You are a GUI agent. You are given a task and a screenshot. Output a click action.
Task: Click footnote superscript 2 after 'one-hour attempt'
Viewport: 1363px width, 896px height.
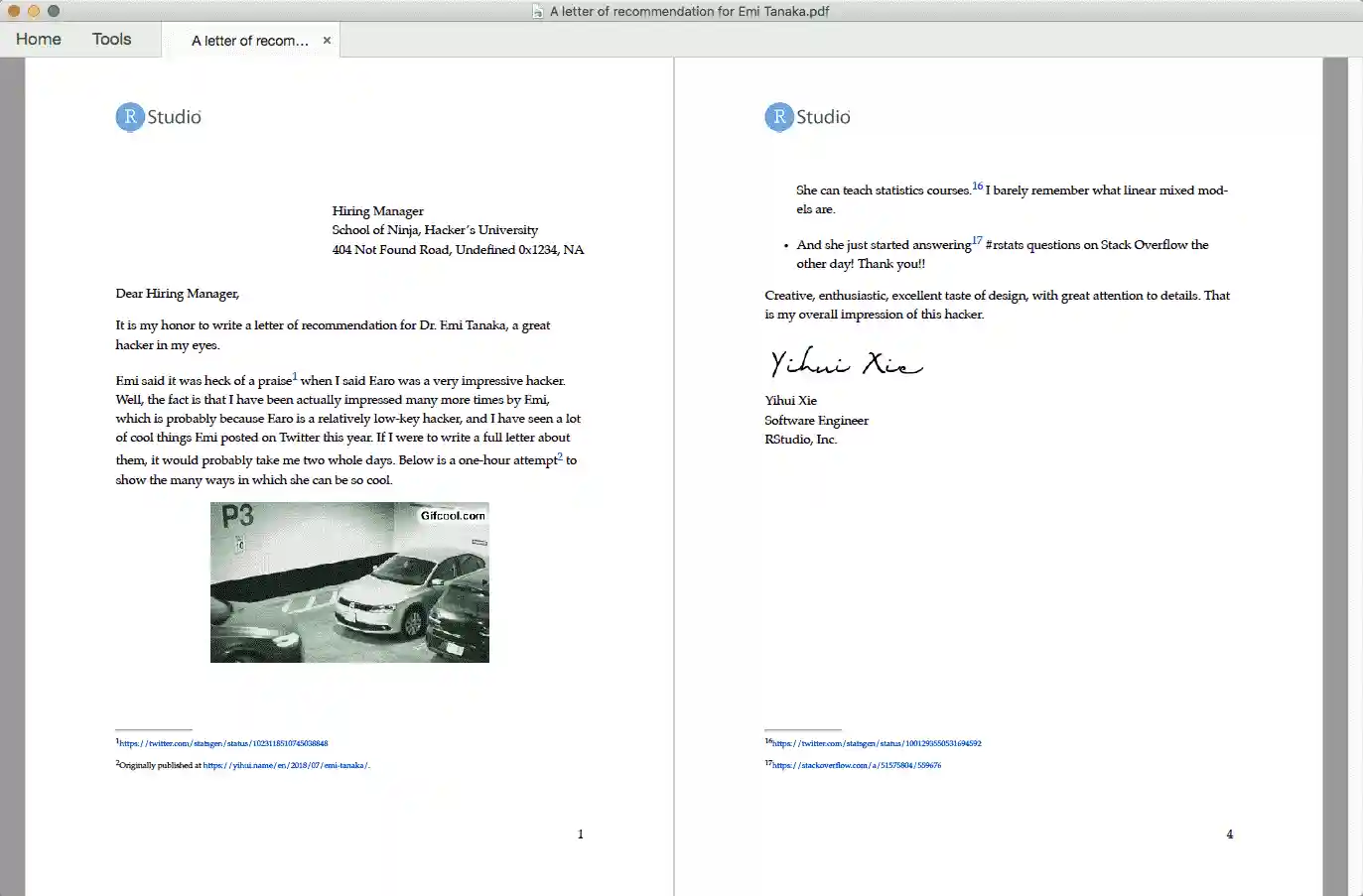559,453
